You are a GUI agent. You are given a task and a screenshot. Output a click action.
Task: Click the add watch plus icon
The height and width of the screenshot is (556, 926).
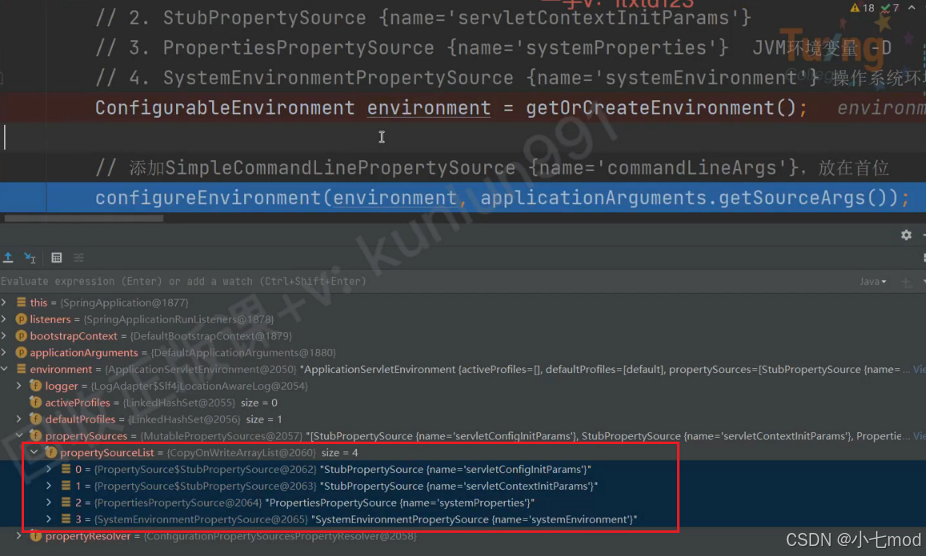(x=906, y=282)
